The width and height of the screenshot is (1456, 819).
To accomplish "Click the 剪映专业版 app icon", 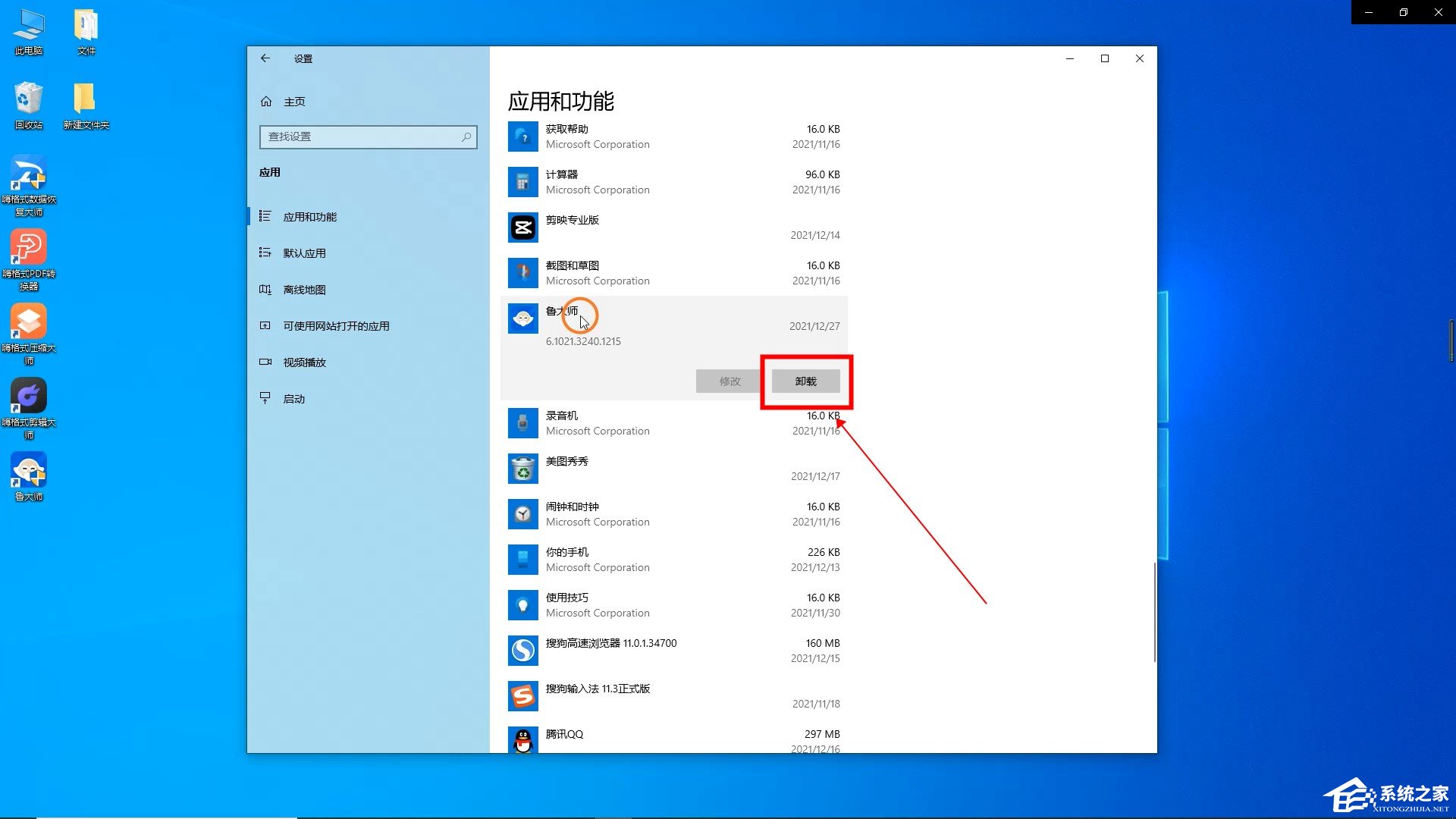I will [x=522, y=227].
